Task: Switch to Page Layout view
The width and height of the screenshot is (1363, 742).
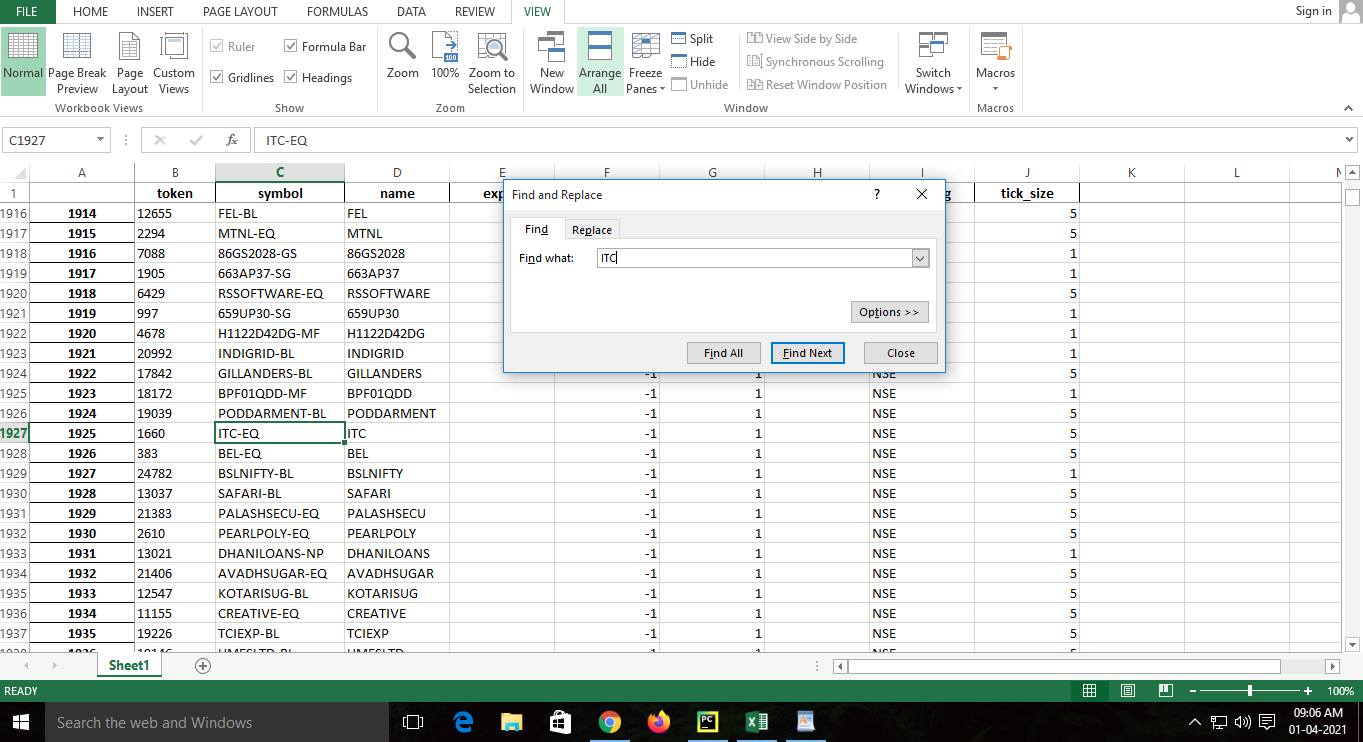Action: coord(130,61)
